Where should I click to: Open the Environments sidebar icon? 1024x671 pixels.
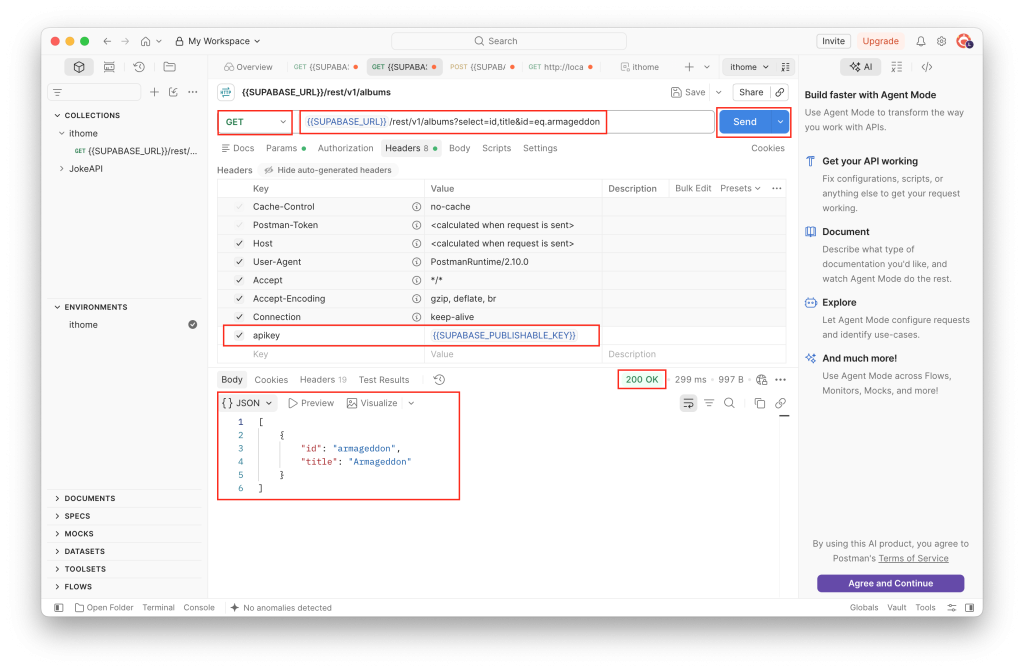click(109, 67)
